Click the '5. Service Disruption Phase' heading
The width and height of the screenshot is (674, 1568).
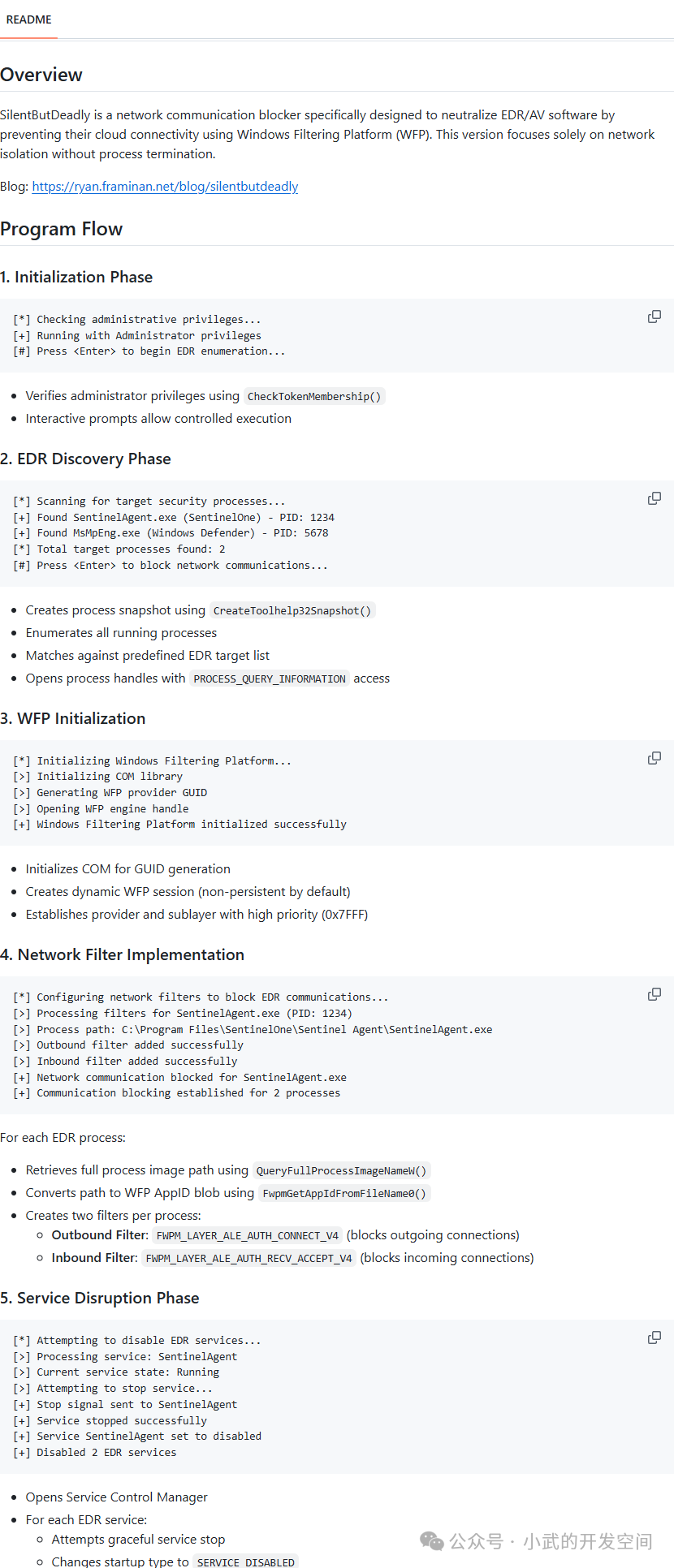100,1298
